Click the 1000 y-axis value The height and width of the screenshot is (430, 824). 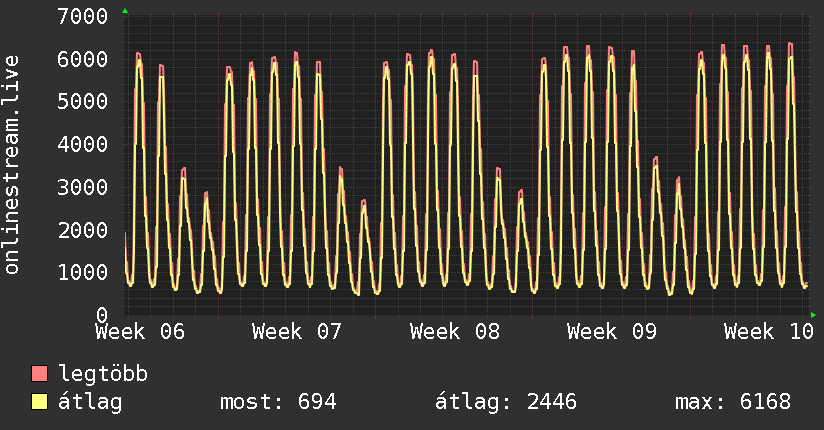(x=83, y=272)
